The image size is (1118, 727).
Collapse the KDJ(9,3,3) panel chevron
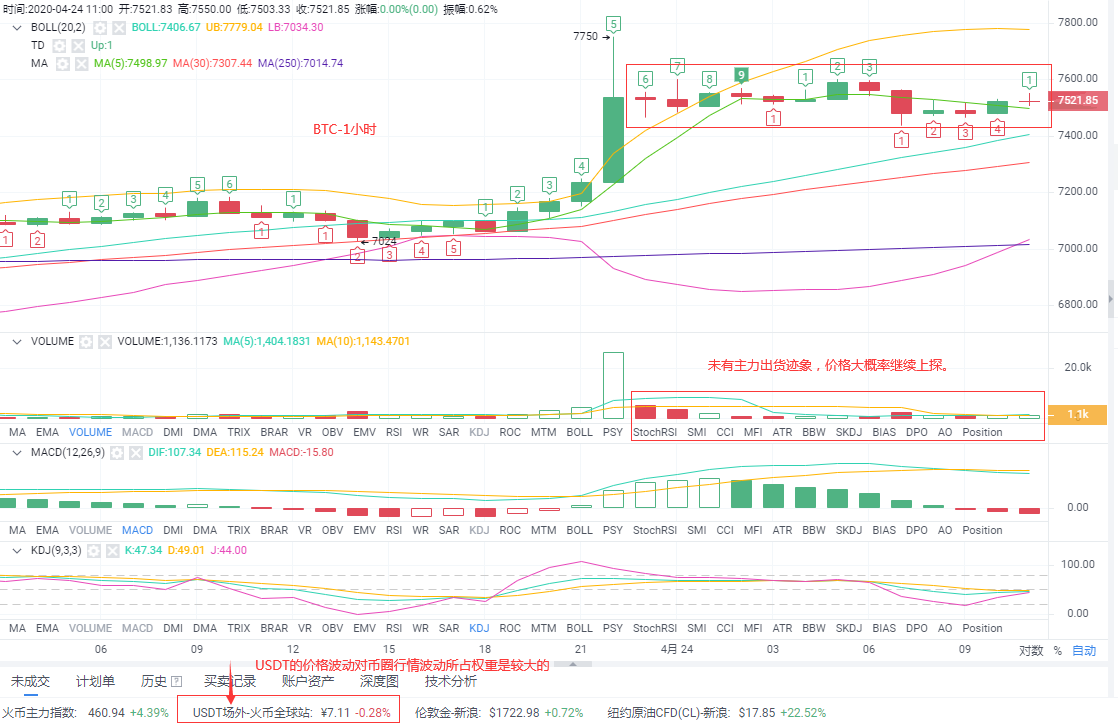point(15,549)
